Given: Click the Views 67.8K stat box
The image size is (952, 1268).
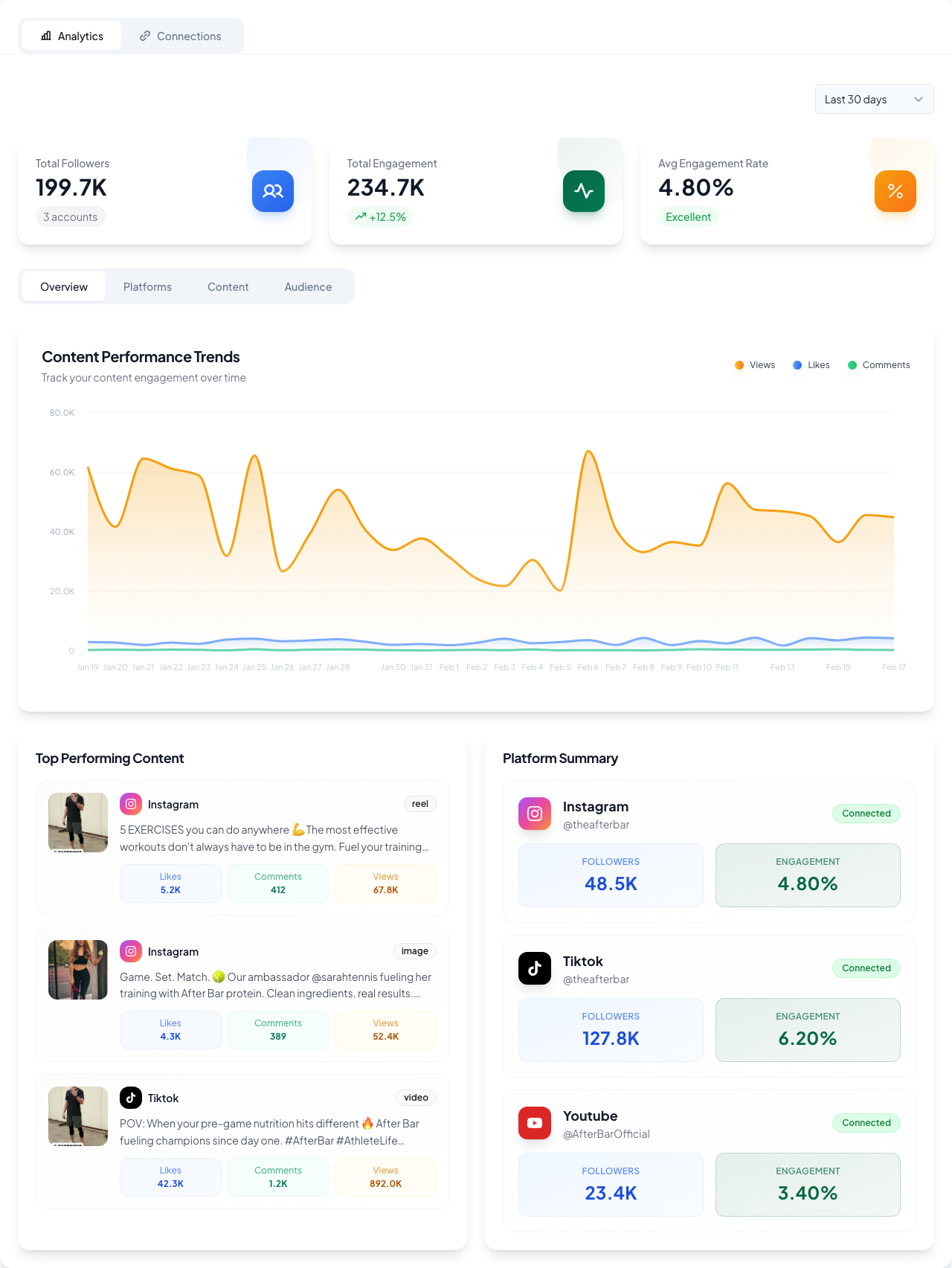Looking at the screenshot, I should pos(385,884).
